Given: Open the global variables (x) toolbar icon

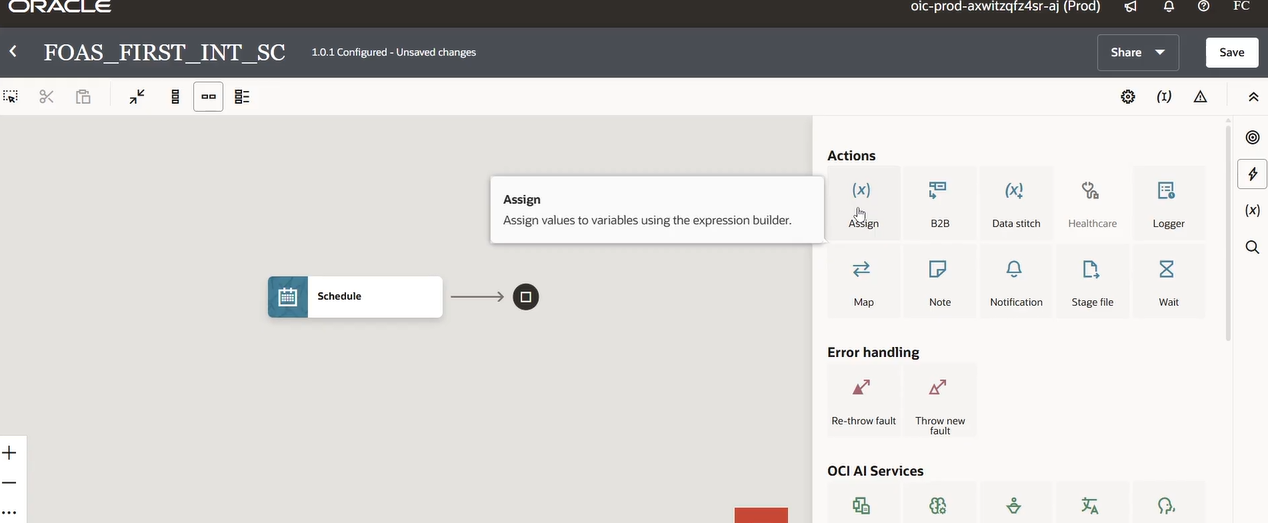Looking at the screenshot, I should (x=1164, y=97).
